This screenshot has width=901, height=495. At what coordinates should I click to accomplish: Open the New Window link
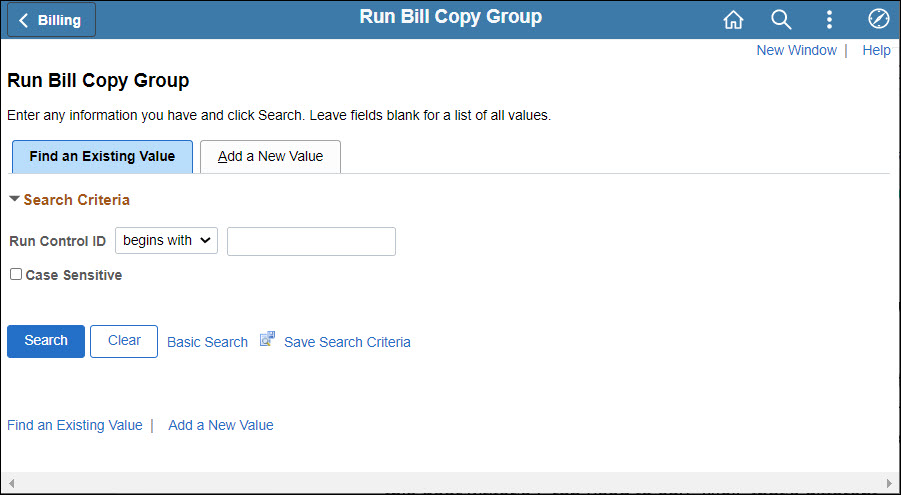tap(796, 50)
